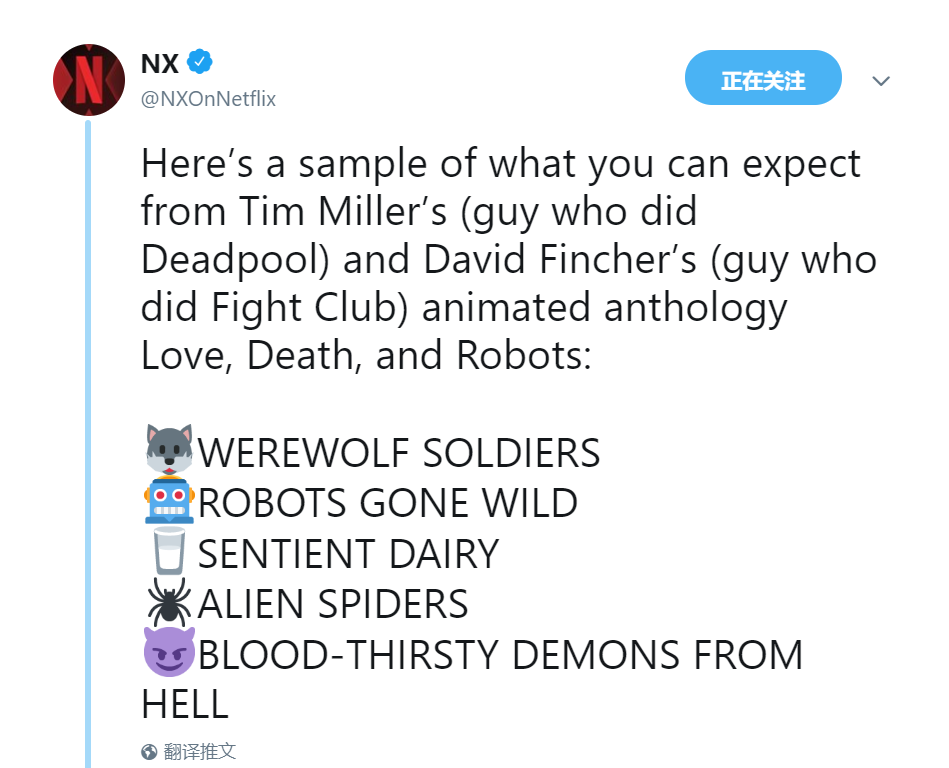Click the robot emoji before ROBOTS GONE WILD
The width and height of the screenshot is (949, 768).
coord(168,501)
